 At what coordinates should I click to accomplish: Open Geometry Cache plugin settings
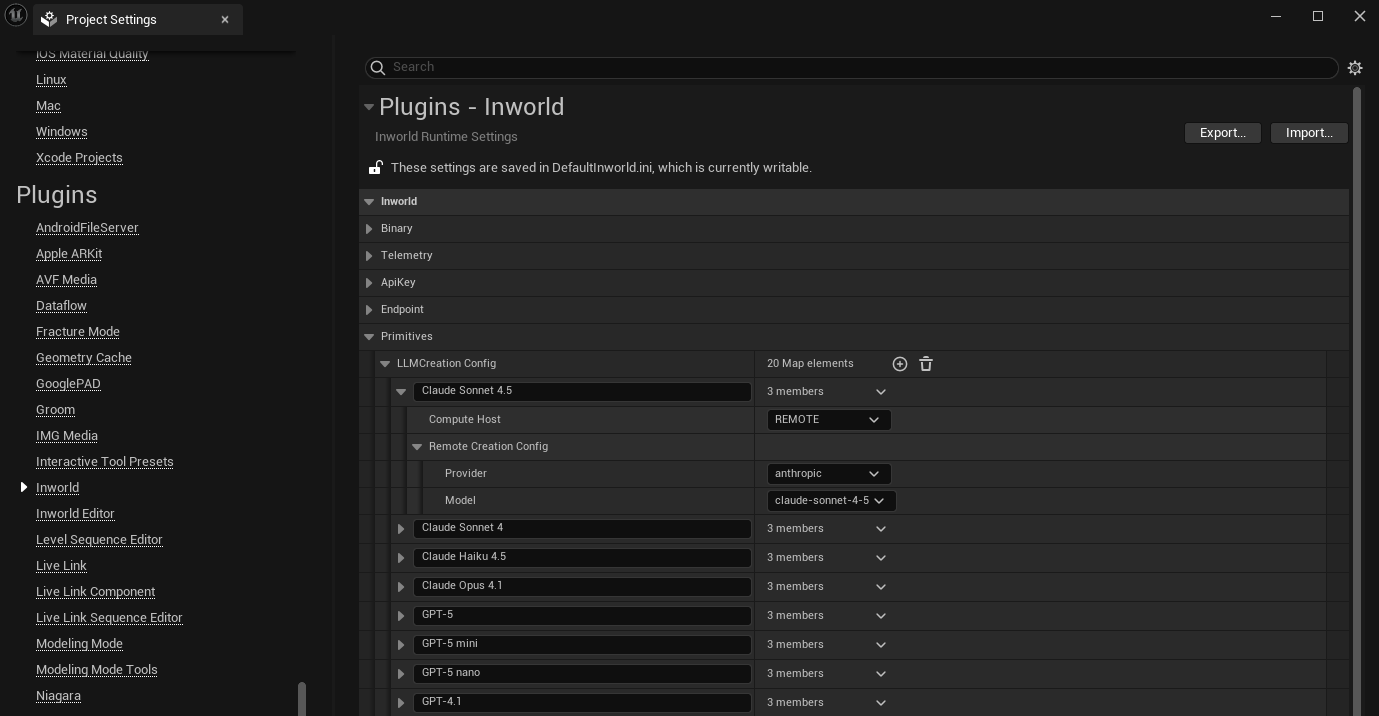click(83, 357)
